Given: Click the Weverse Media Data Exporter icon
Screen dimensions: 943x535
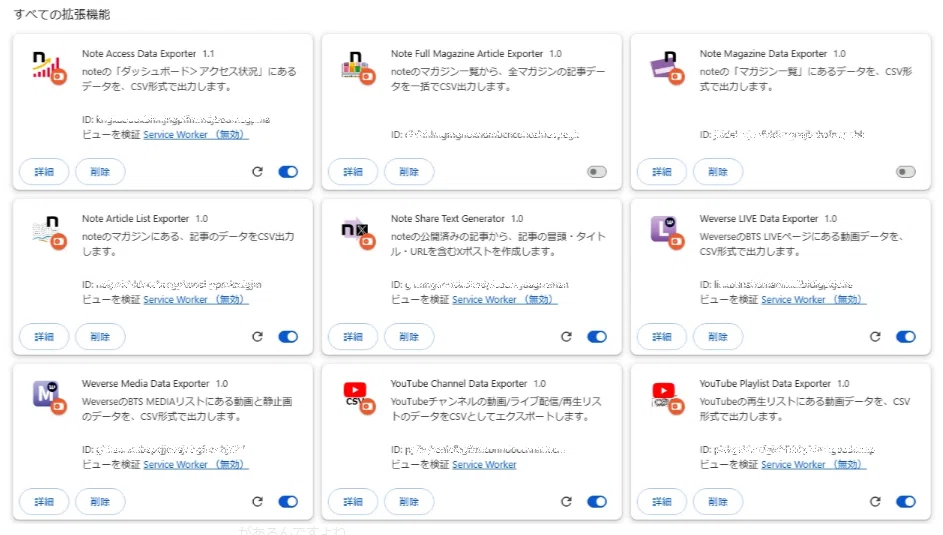Looking at the screenshot, I should point(49,398).
